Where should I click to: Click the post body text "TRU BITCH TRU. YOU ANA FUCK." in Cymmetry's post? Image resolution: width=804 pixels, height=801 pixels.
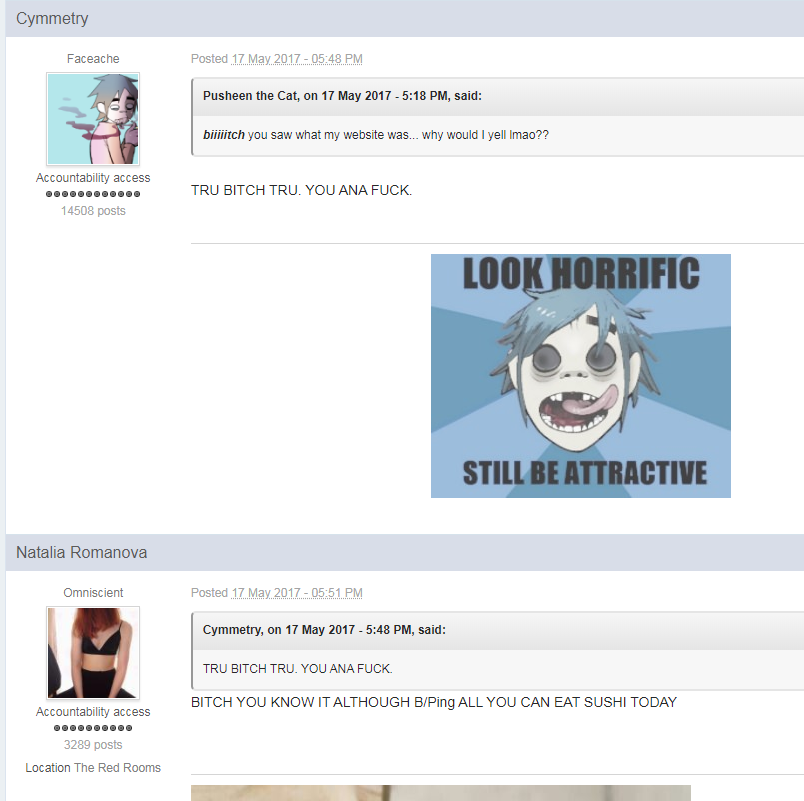pyautogui.click(x=302, y=190)
